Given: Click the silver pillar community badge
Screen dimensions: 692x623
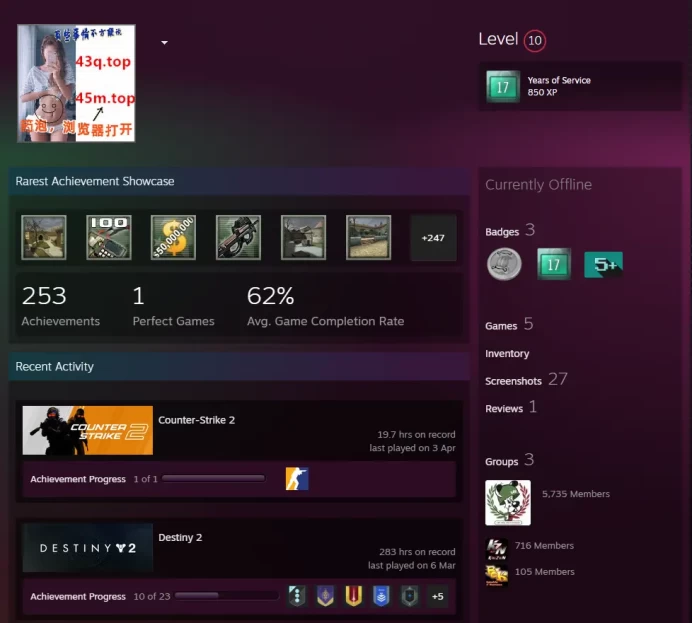Looking at the screenshot, I should pos(504,264).
